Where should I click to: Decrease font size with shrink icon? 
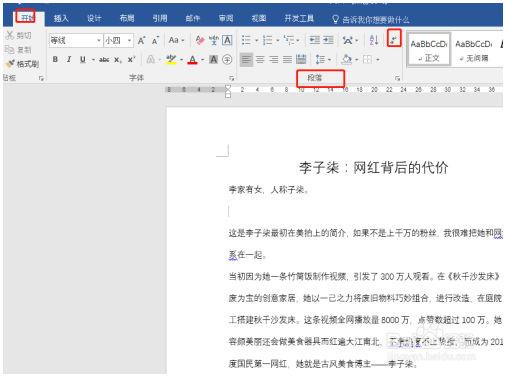tap(155, 41)
